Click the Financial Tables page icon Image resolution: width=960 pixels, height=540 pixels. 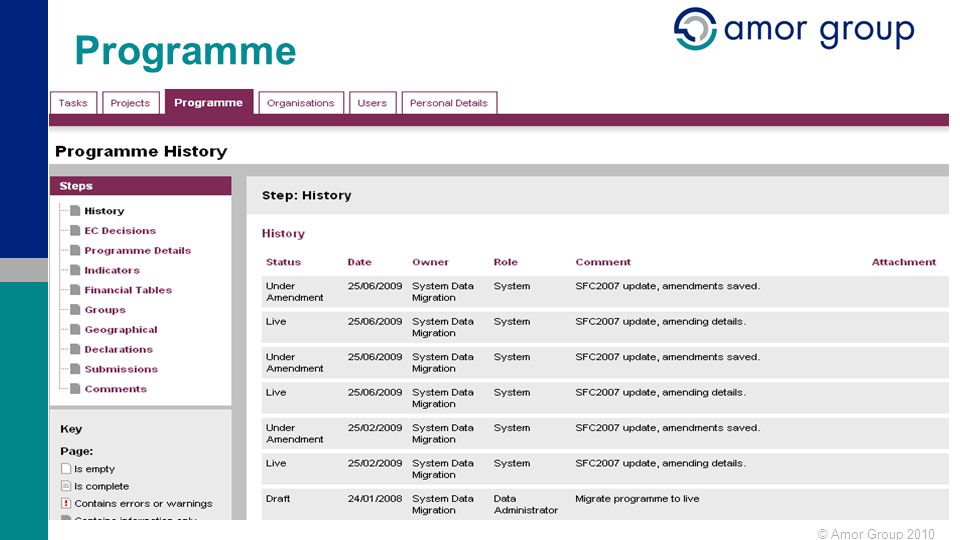pyautogui.click(x=75, y=290)
